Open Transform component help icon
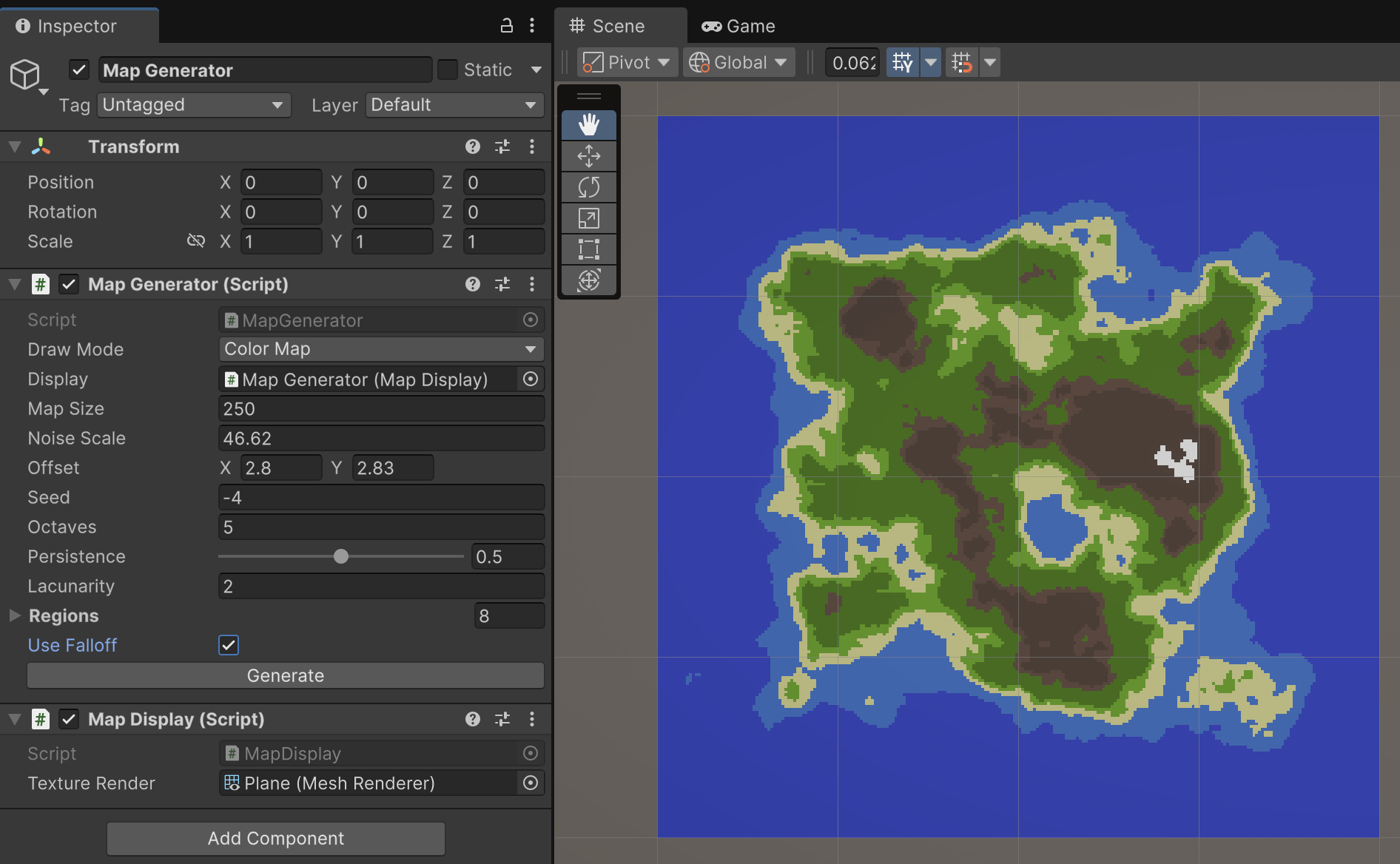The width and height of the screenshot is (1400, 864). click(x=473, y=146)
